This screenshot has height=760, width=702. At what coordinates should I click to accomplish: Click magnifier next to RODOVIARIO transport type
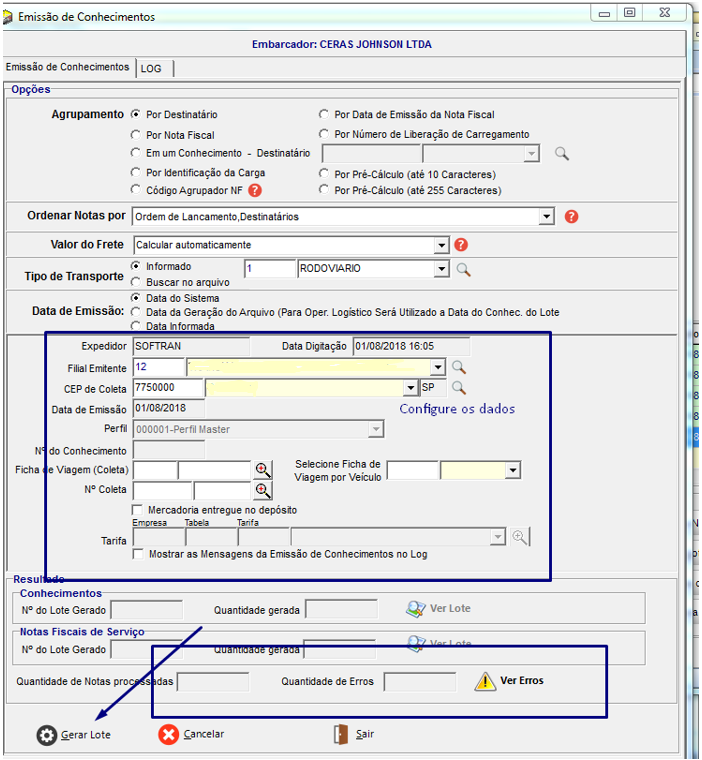tap(463, 269)
